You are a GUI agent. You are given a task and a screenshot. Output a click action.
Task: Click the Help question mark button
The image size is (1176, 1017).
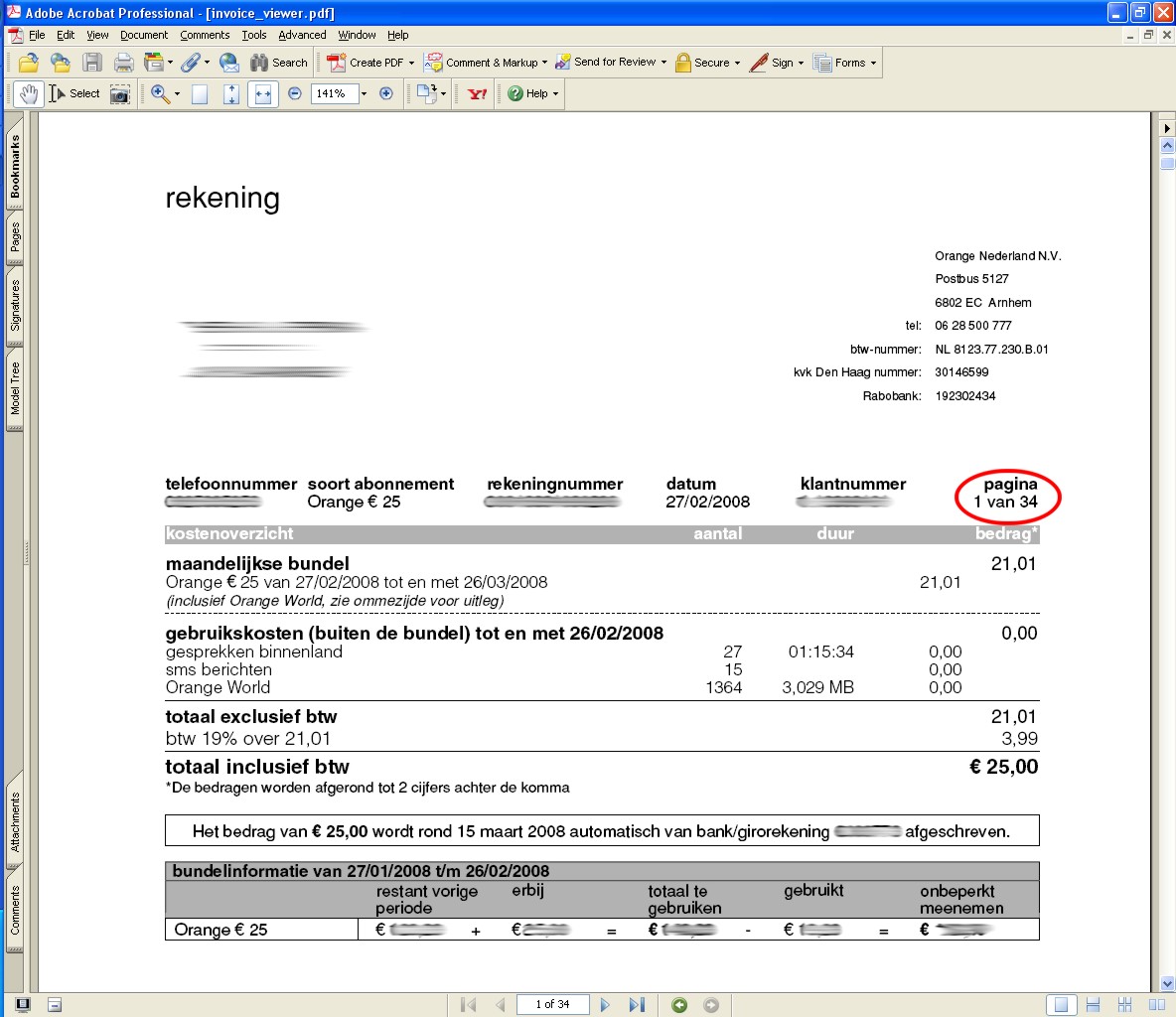528,93
